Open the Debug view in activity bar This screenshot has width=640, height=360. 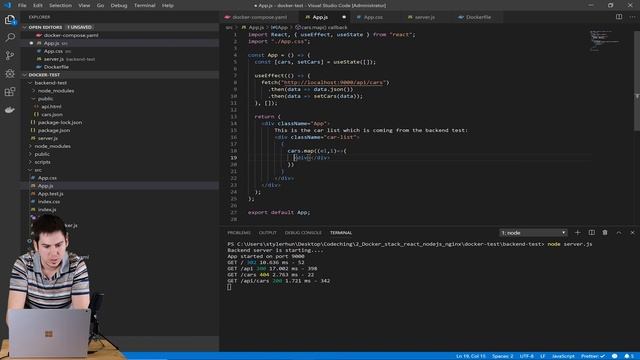click(x=10, y=73)
